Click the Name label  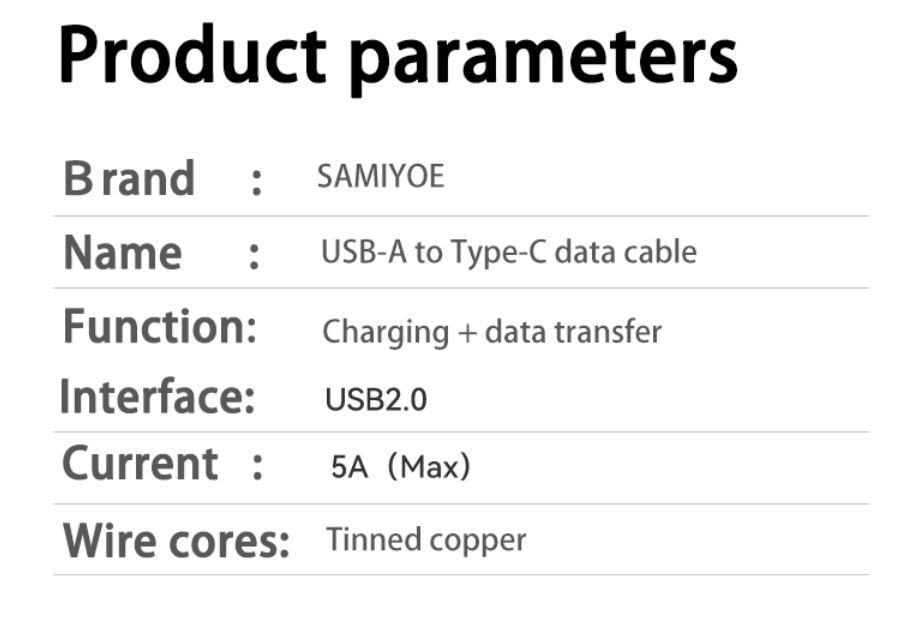(x=122, y=252)
